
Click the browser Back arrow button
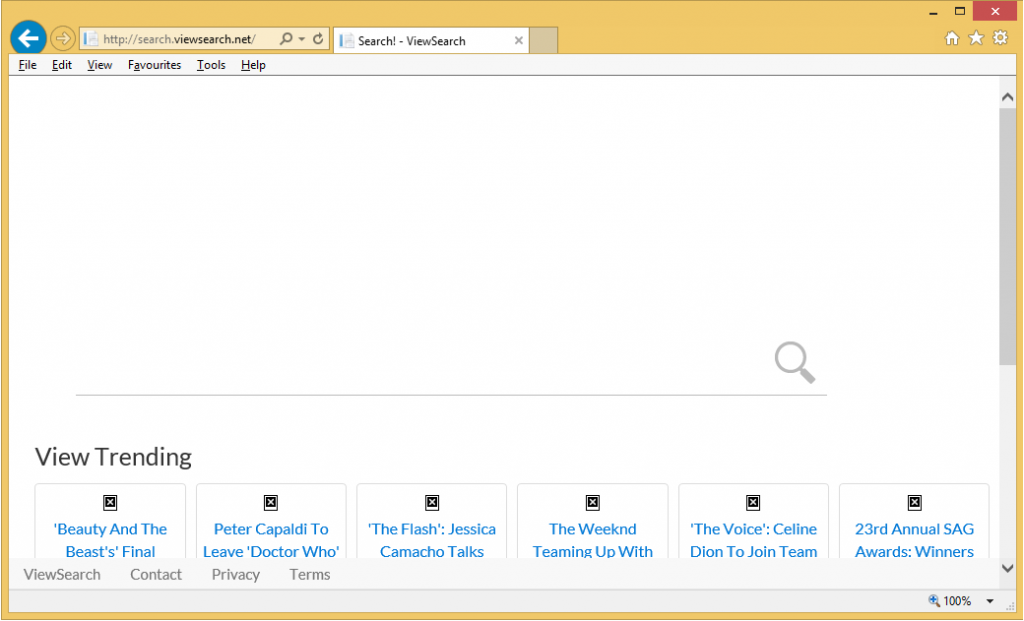[x=28, y=38]
